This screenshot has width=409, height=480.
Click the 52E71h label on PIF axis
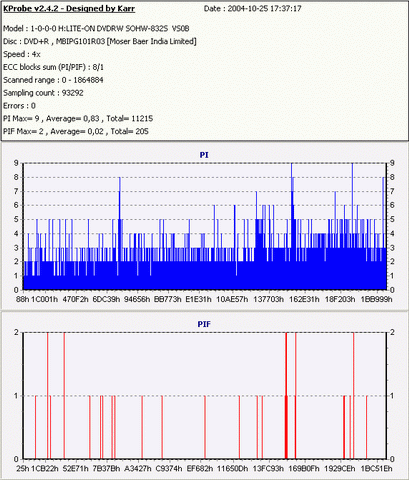[x=76, y=468]
